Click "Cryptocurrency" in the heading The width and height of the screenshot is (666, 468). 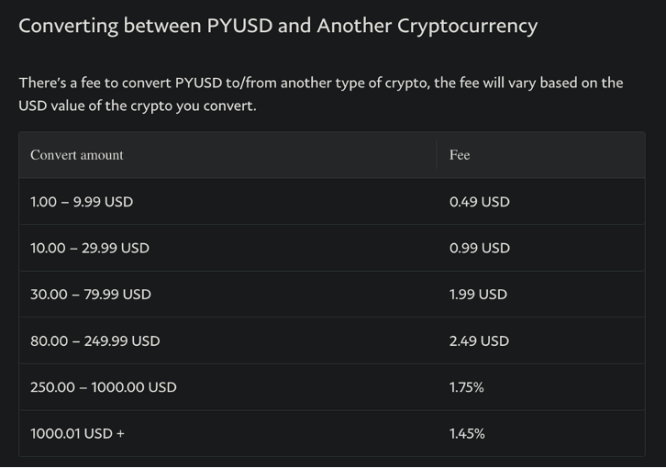pyautogui.click(x=466, y=26)
